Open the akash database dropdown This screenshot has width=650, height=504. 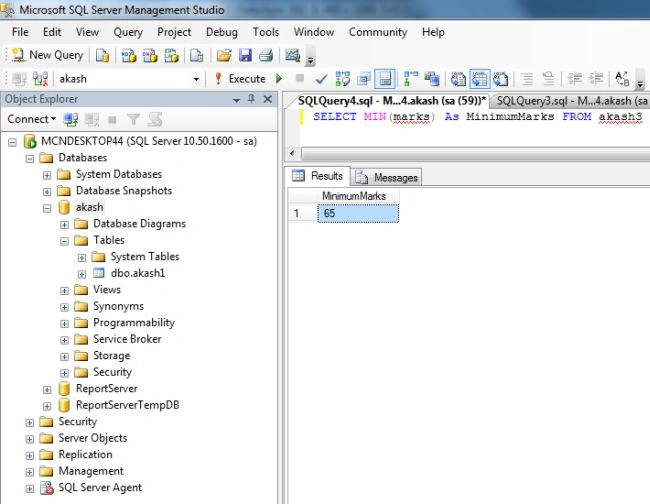tap(196, 79)
